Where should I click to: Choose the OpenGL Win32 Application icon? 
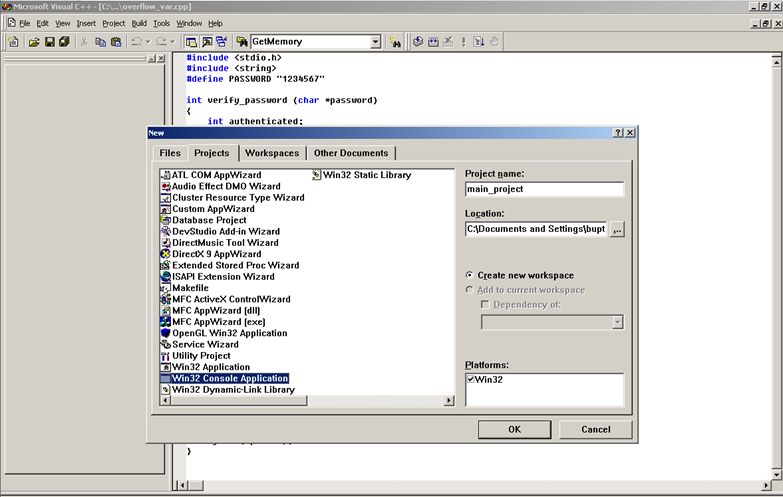[166, 333]
